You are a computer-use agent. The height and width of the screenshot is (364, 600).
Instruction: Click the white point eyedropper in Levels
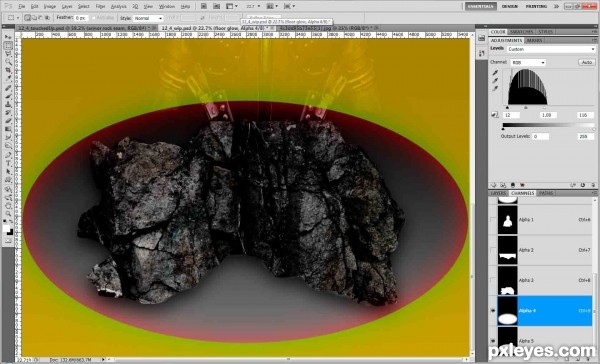click(496, 88)
